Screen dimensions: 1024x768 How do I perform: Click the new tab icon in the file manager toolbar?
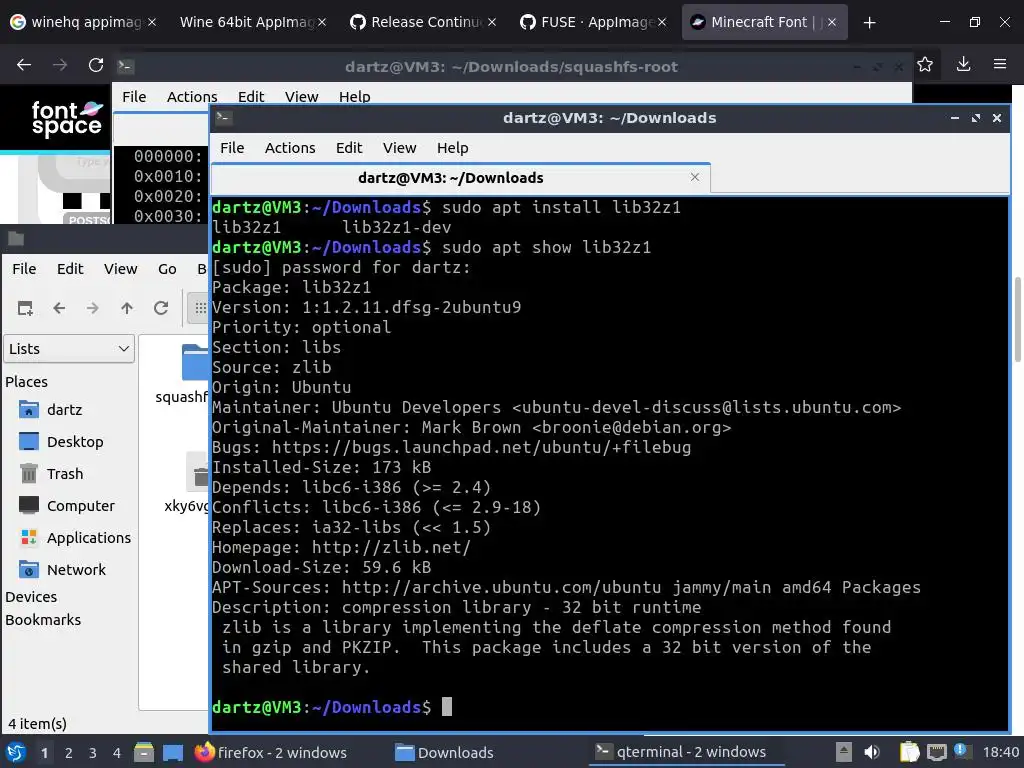(25, 308)
